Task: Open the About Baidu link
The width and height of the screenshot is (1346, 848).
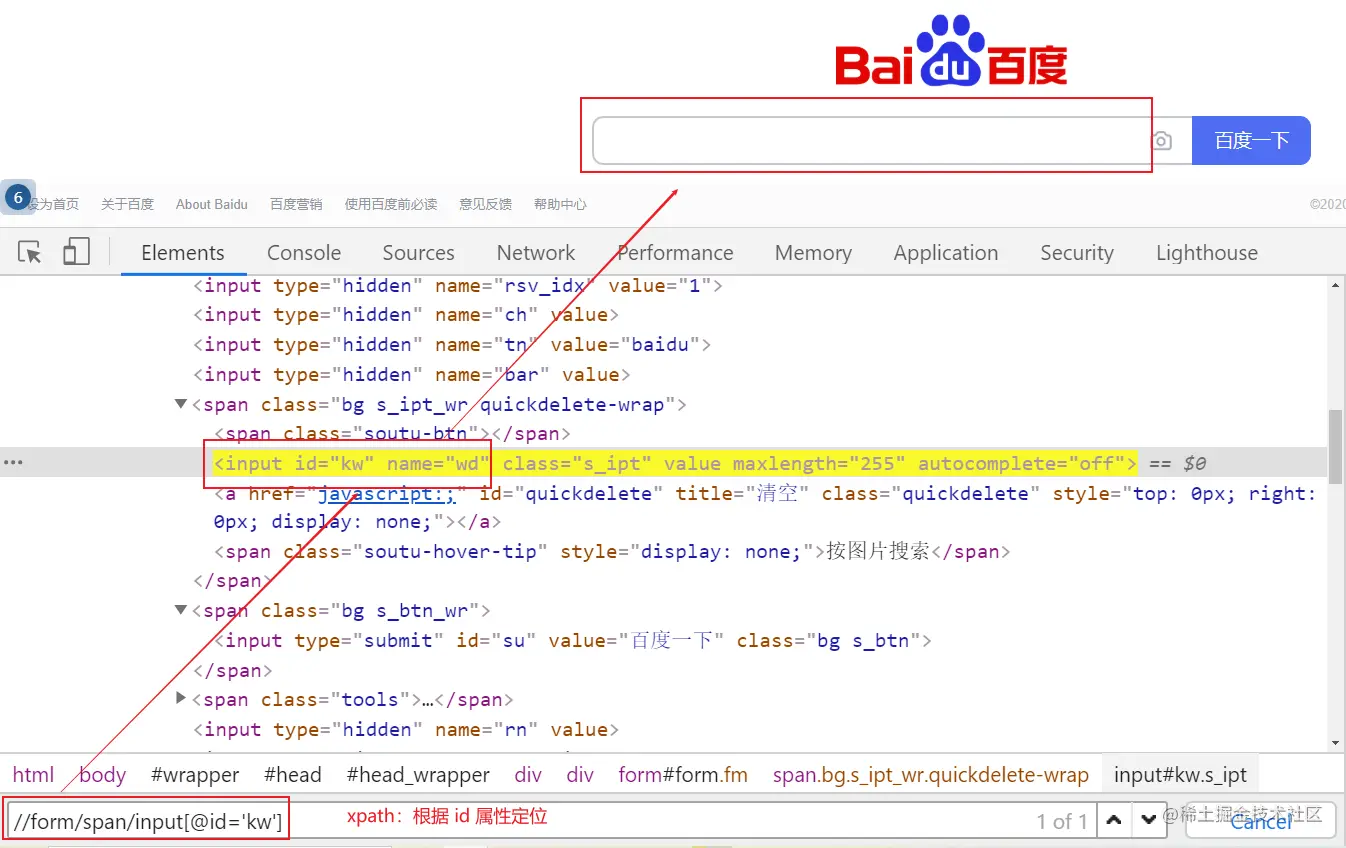Action: 211,204
